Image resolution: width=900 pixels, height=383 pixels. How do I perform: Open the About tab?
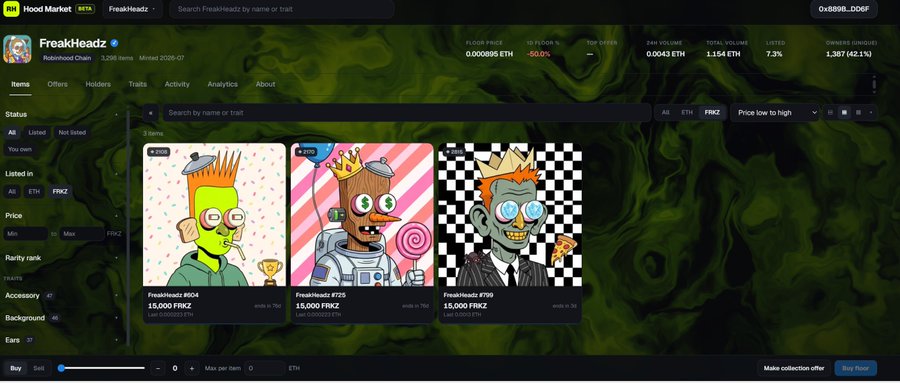point(265,84)
